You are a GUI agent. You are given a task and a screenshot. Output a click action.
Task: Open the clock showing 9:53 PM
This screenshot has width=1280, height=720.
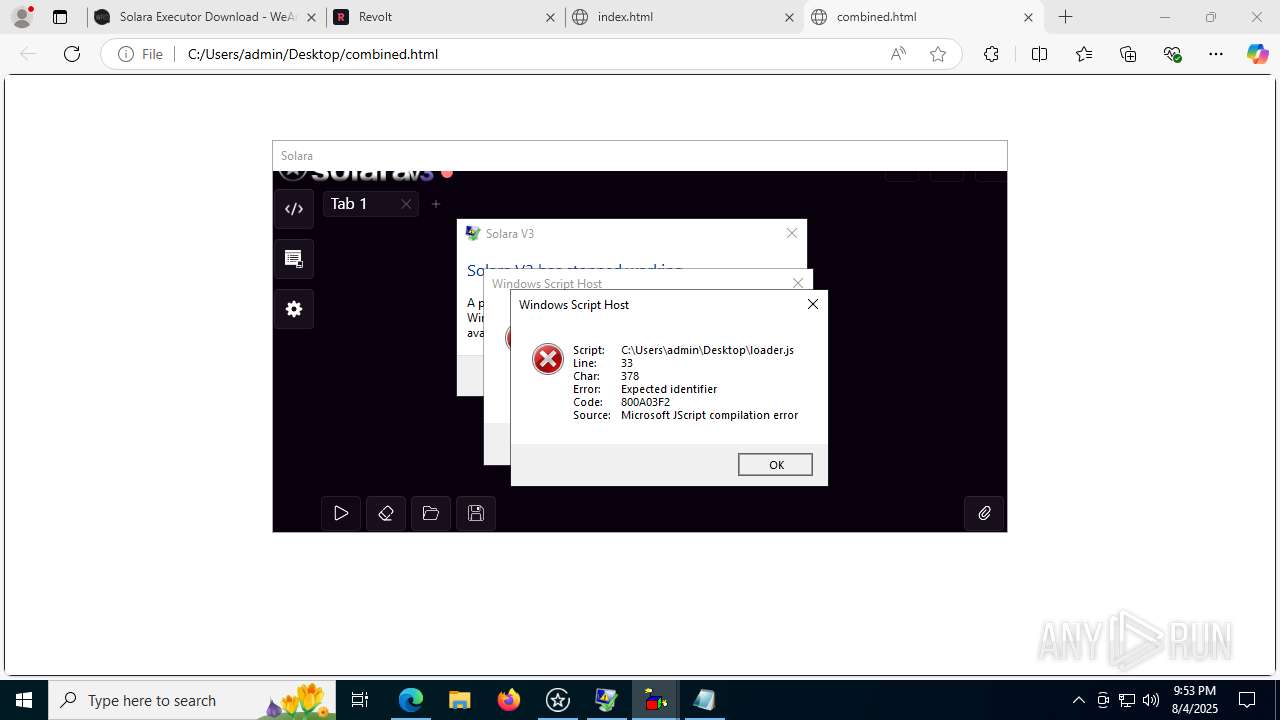coord(1194,700)
